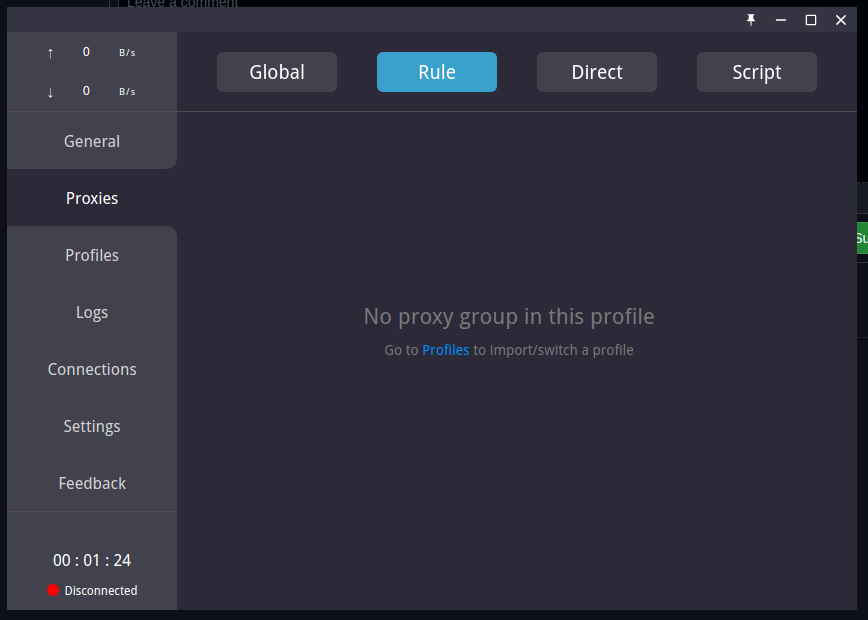Open the Profiles page from the sidebar
This screenshot has width=868, height=620.
click(x=91, y=255)
